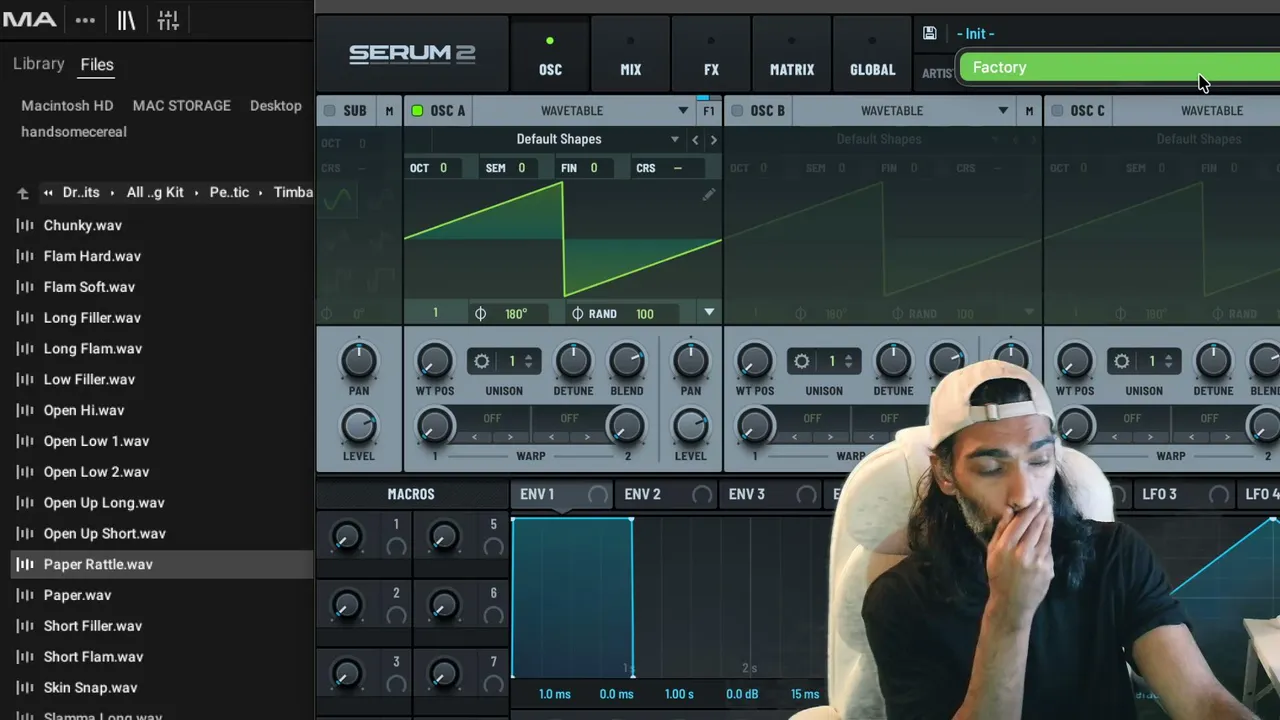This screenshot has width=1280, height=720.
Task: Click the LFO 3 modulation source circle
Action: pyautogui.click(x=1219, y=494)
